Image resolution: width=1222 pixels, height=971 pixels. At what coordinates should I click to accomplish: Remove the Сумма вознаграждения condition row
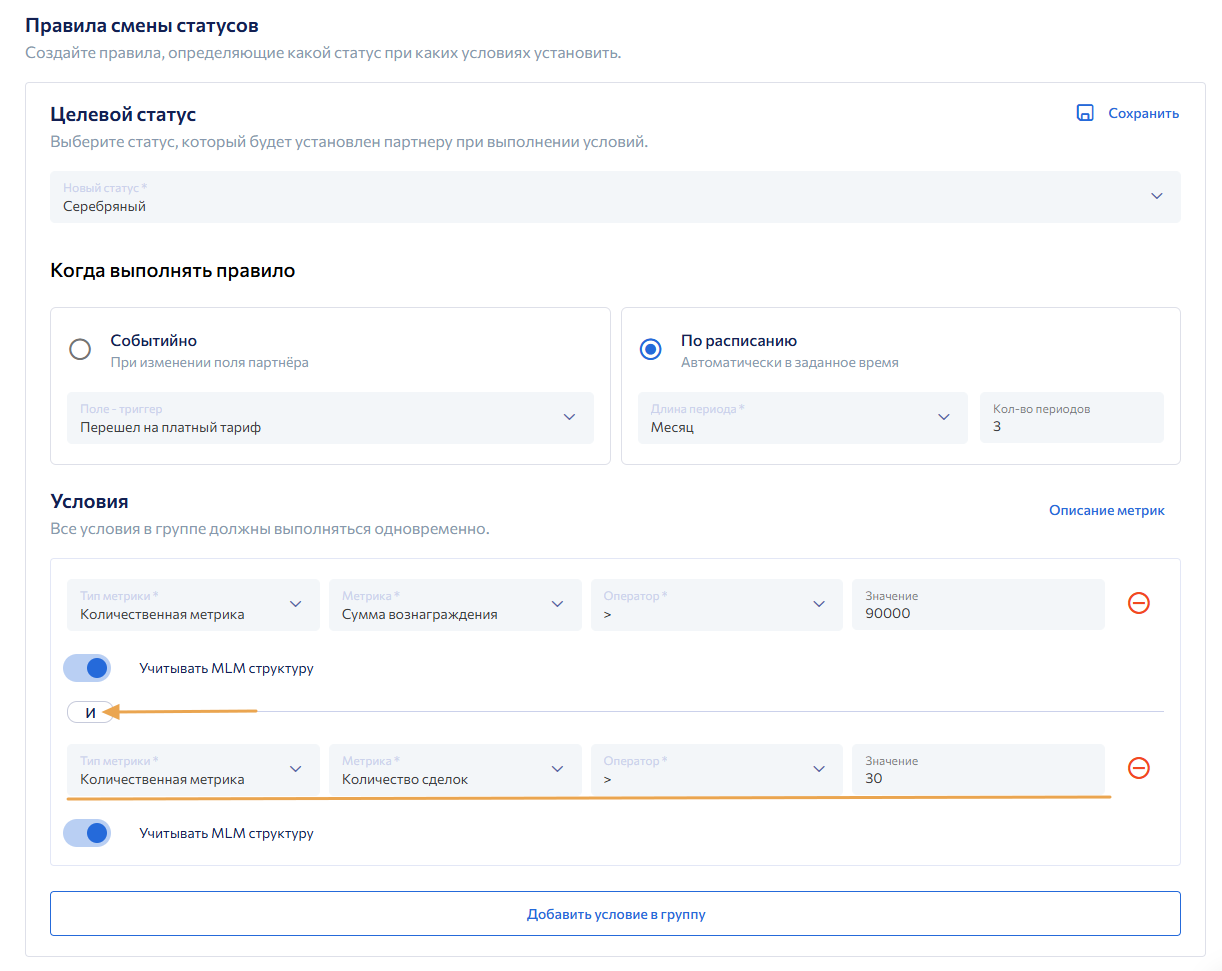pyautogui.click(x=1138, y=603)
